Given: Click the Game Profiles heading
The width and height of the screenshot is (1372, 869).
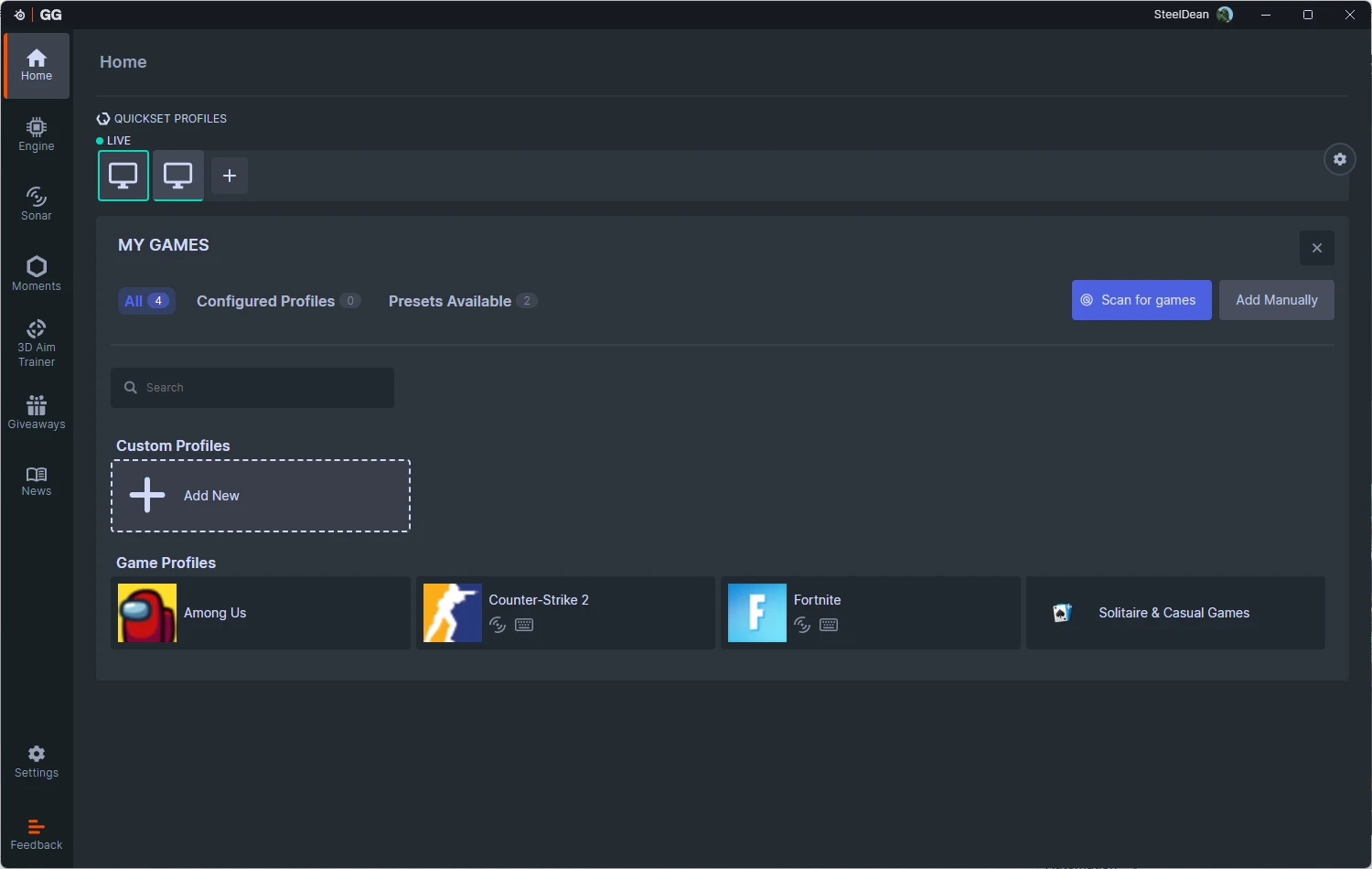Looking at the screenshot, I should tap(166, 563).
